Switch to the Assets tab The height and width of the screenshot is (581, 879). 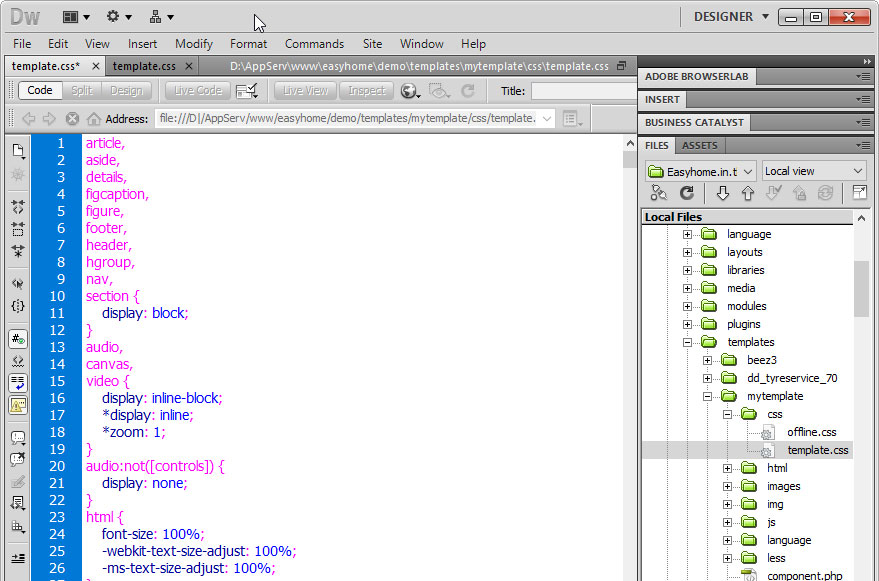pyautogui.click(x=699, y=145)
